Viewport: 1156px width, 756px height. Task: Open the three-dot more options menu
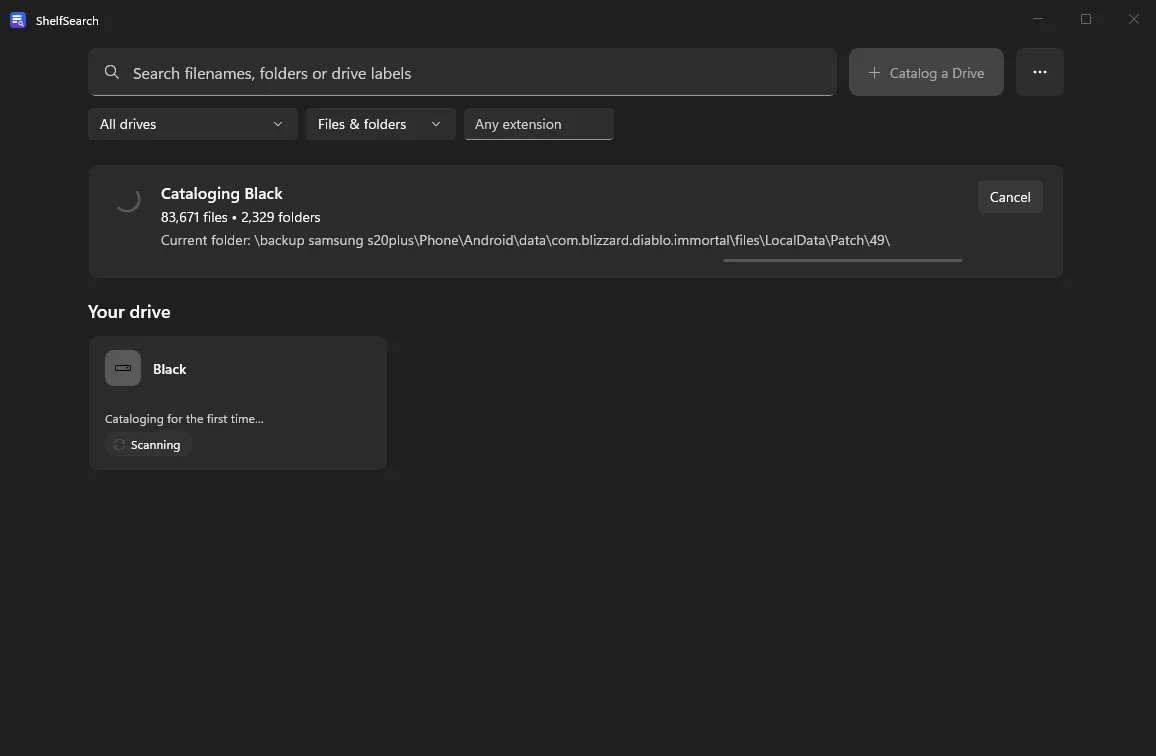pyautogui.click(x=1040, y=72)
